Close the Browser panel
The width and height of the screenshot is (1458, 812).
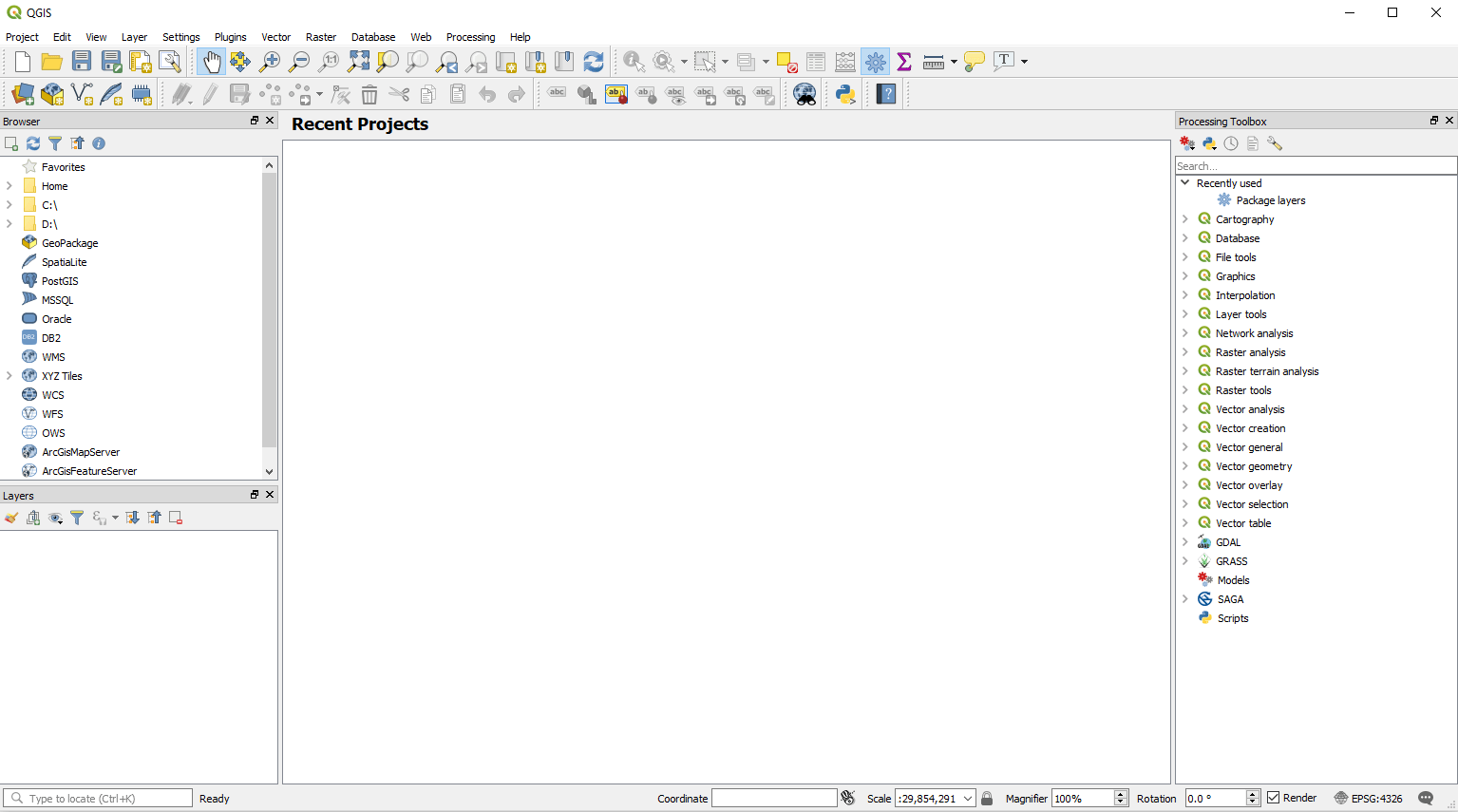(270, 121)
